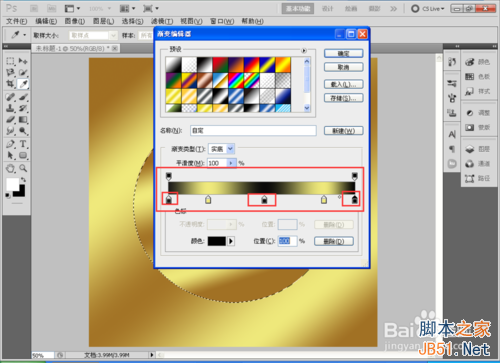Reset default foreground and background colors
The image size is (500, 363).
(8, 195)
